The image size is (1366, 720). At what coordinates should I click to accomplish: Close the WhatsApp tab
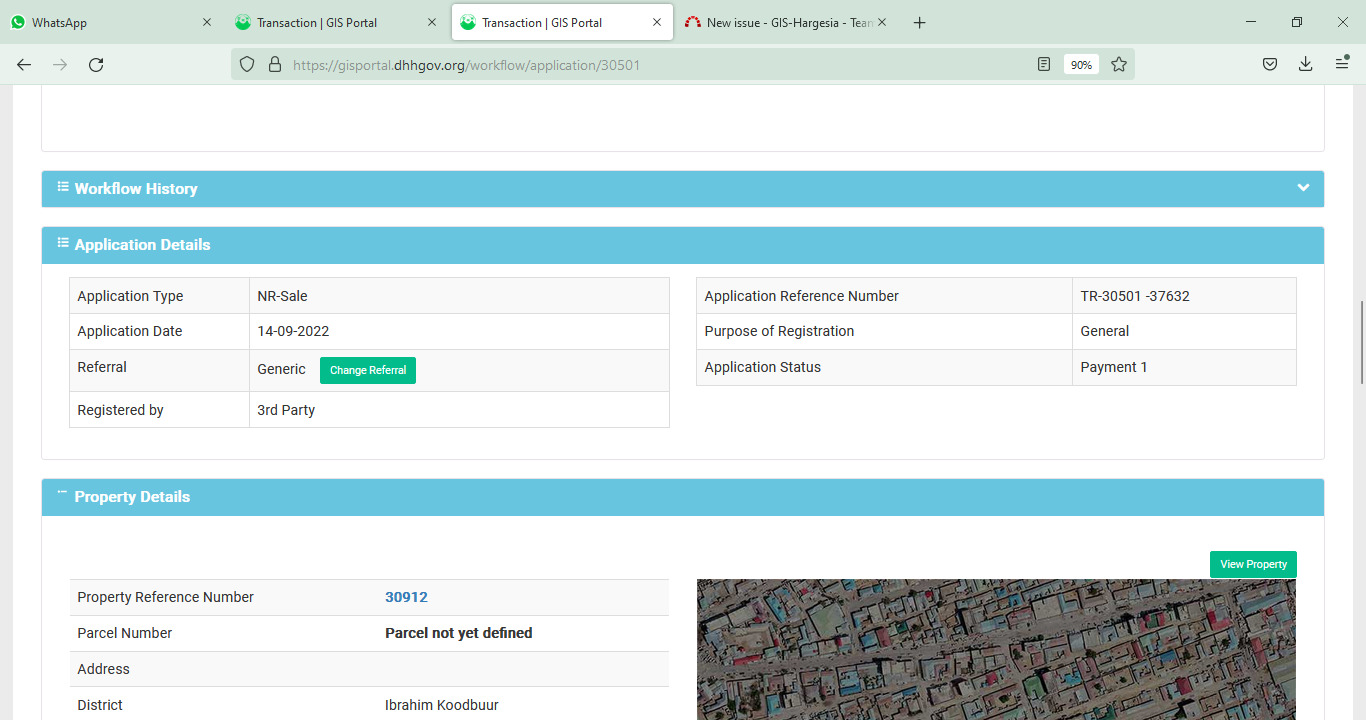[207, 22]
